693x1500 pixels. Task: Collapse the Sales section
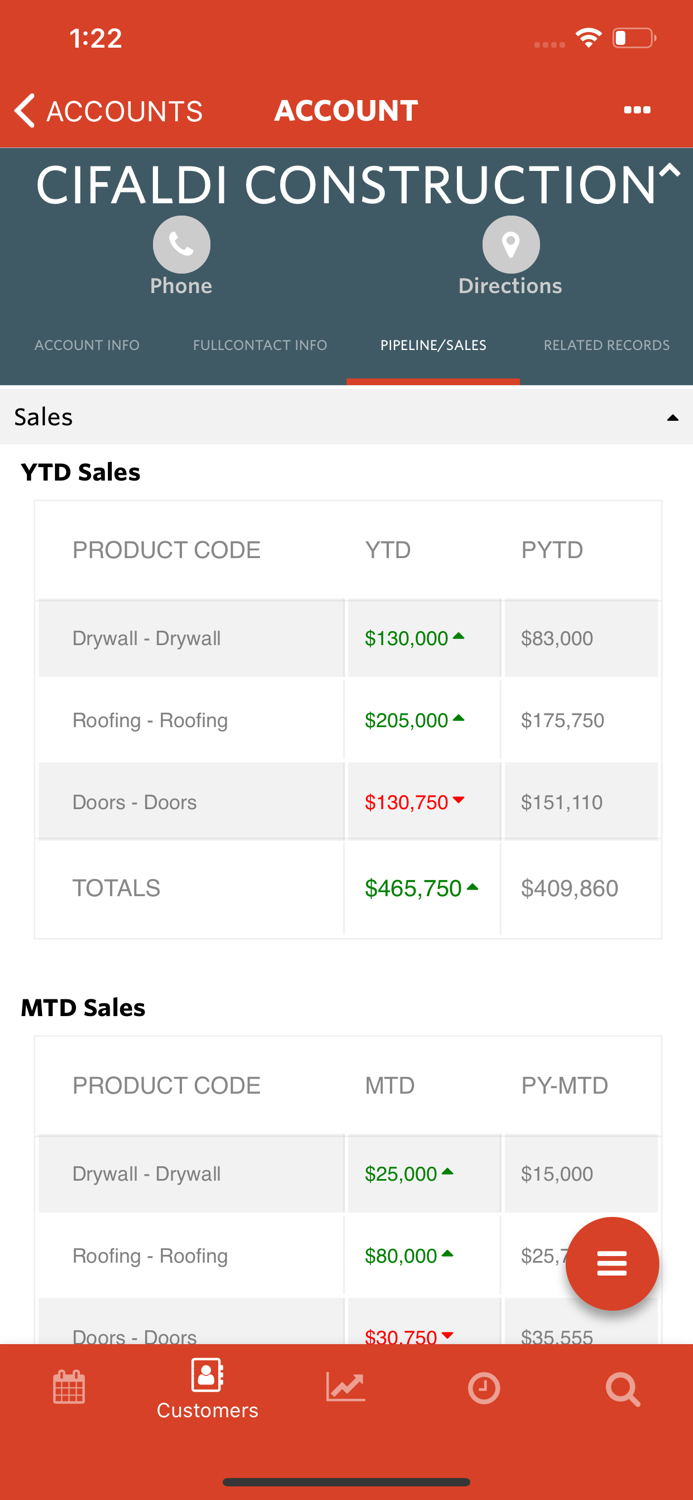[672, 416]
